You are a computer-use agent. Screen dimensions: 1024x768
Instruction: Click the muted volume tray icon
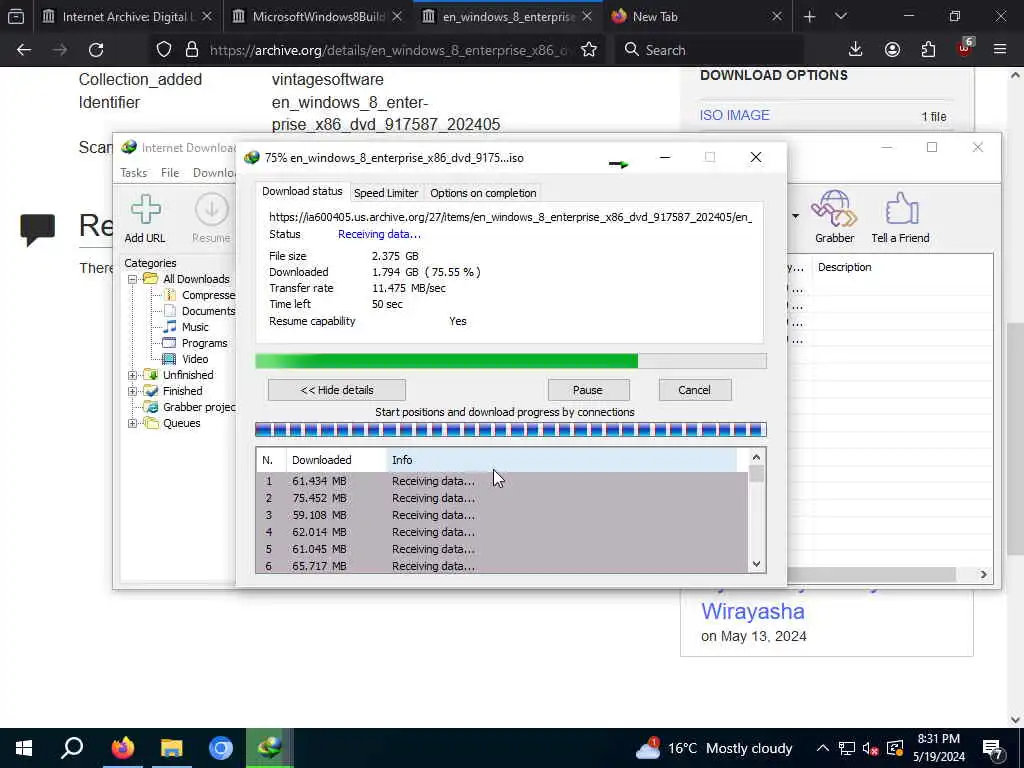click(x=870, y=749)
